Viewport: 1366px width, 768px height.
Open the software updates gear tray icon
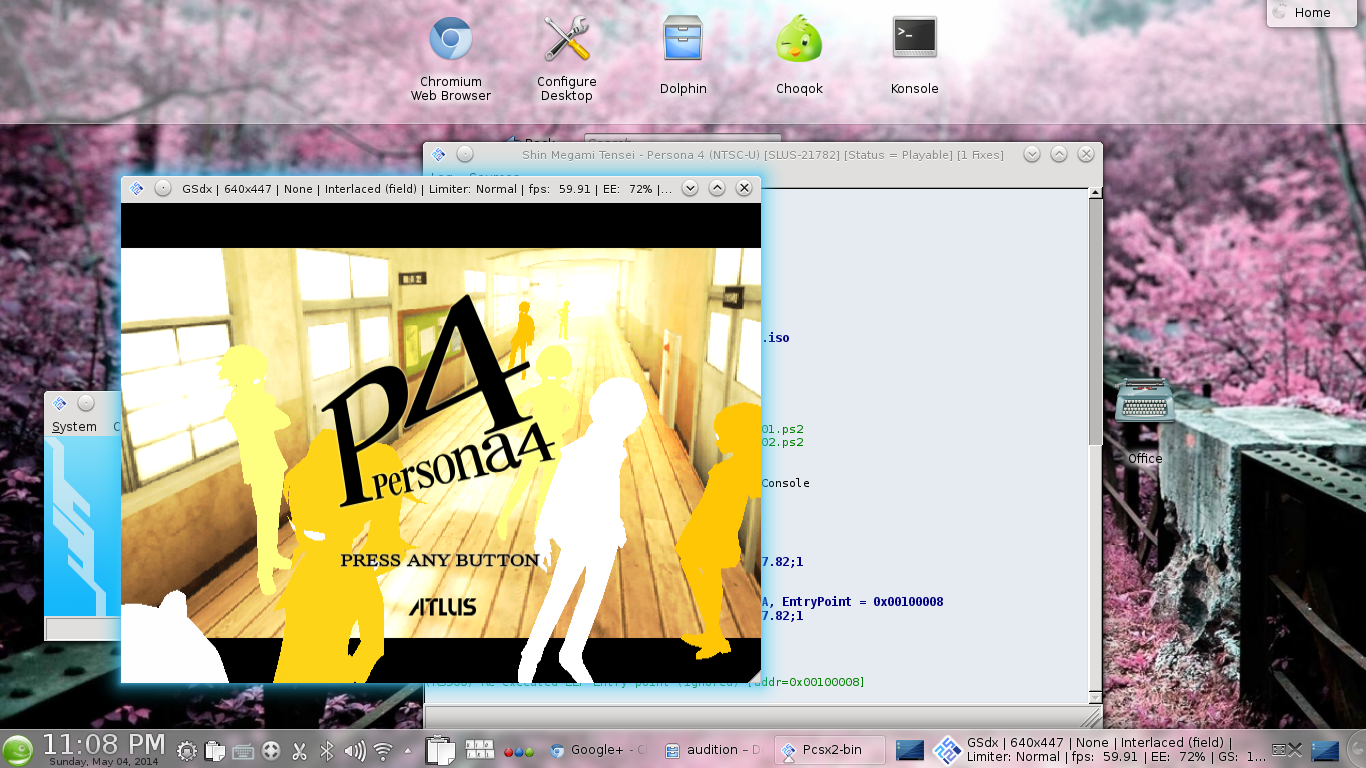pyautogui.click(x=186, y=750)
